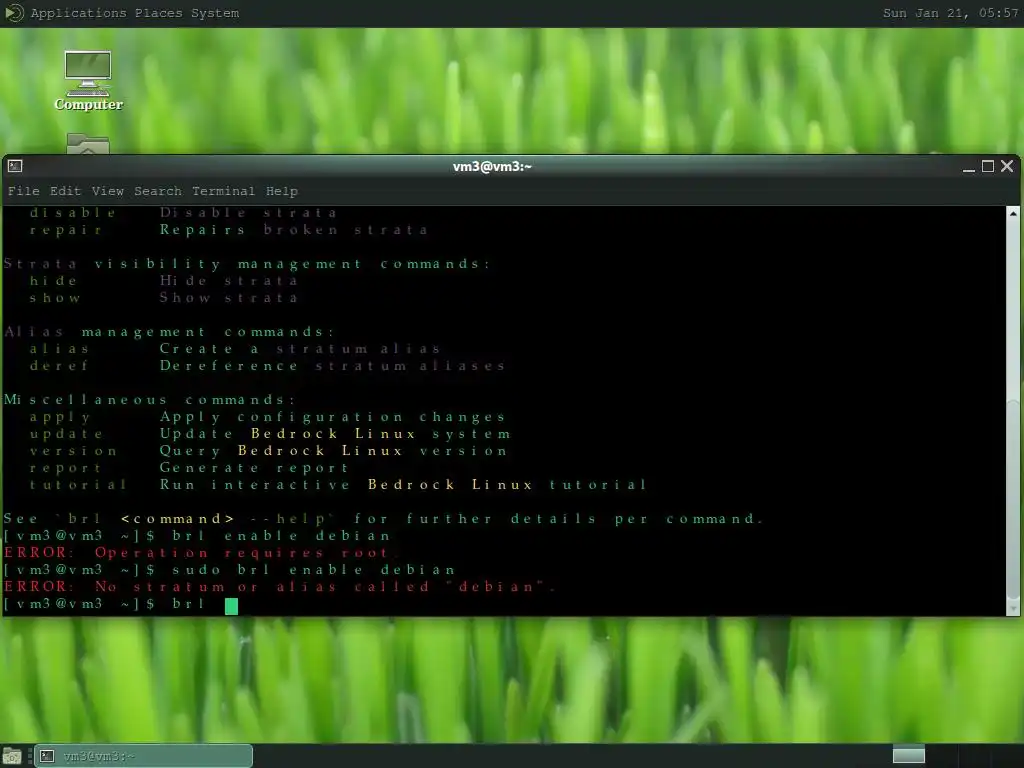Open the terminal File menu

[x=24, y=191]
